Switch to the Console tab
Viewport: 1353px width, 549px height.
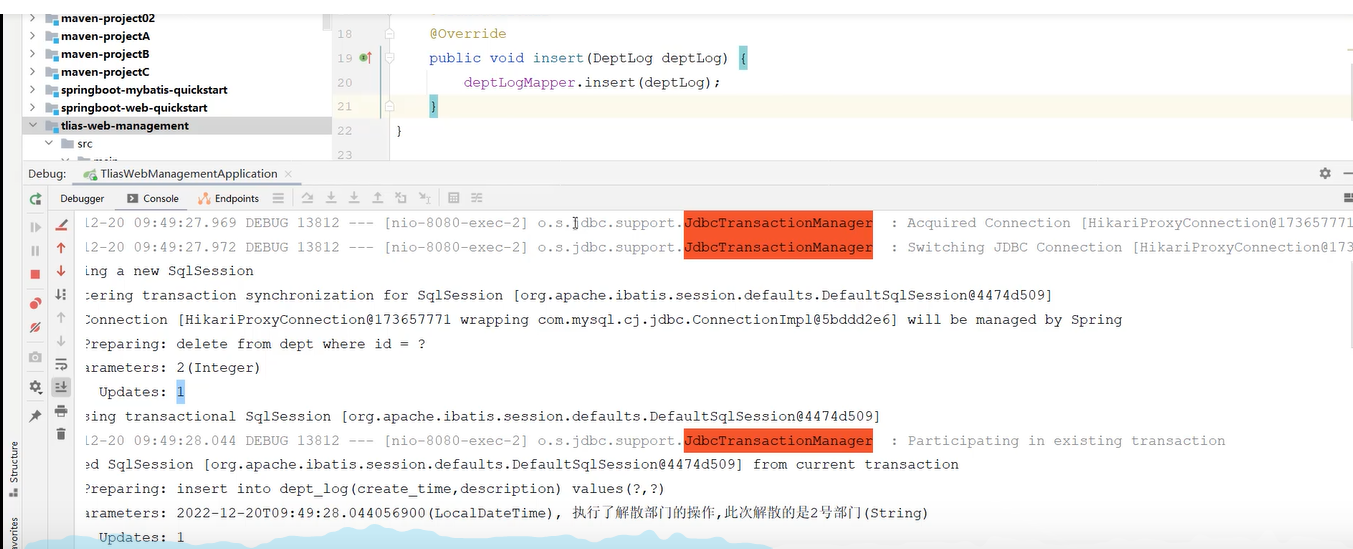coord(153,199)
